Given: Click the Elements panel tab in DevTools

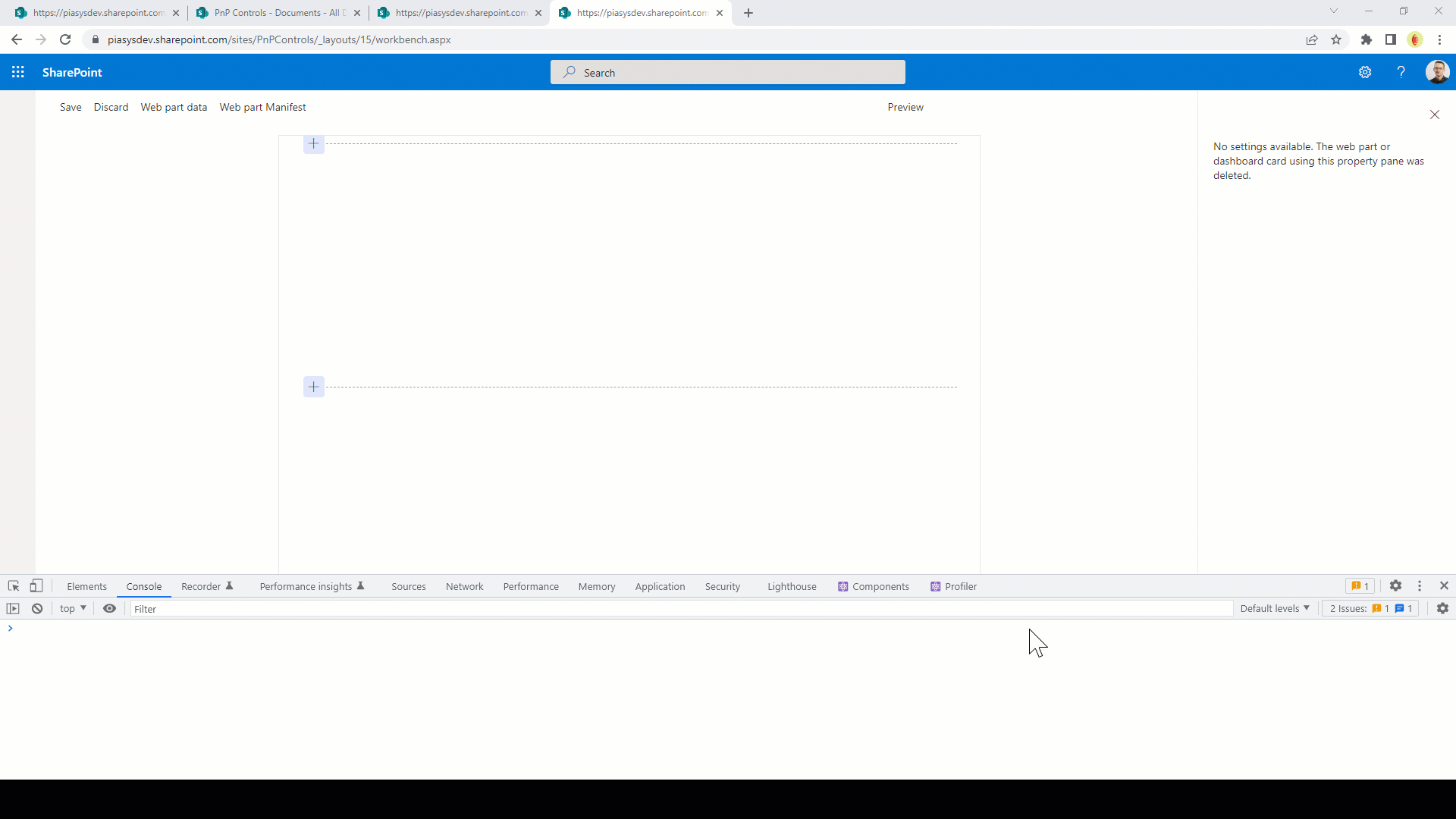Looking at the screenshot, I should [86, 585].
